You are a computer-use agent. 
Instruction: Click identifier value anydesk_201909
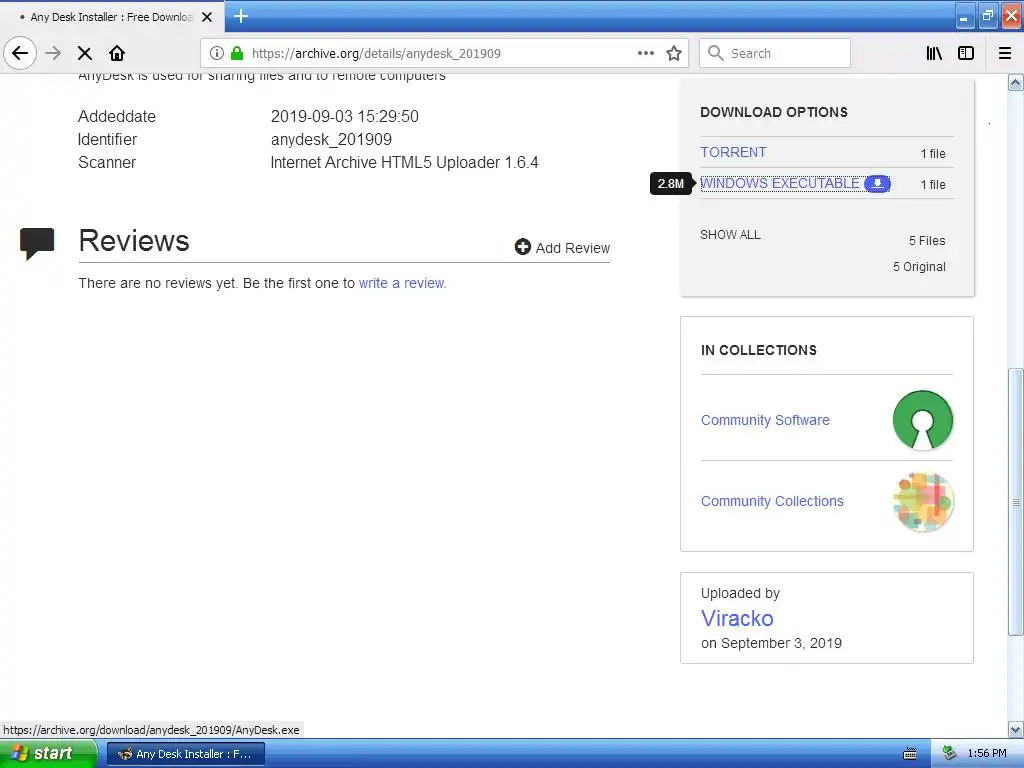click(331, 139)
